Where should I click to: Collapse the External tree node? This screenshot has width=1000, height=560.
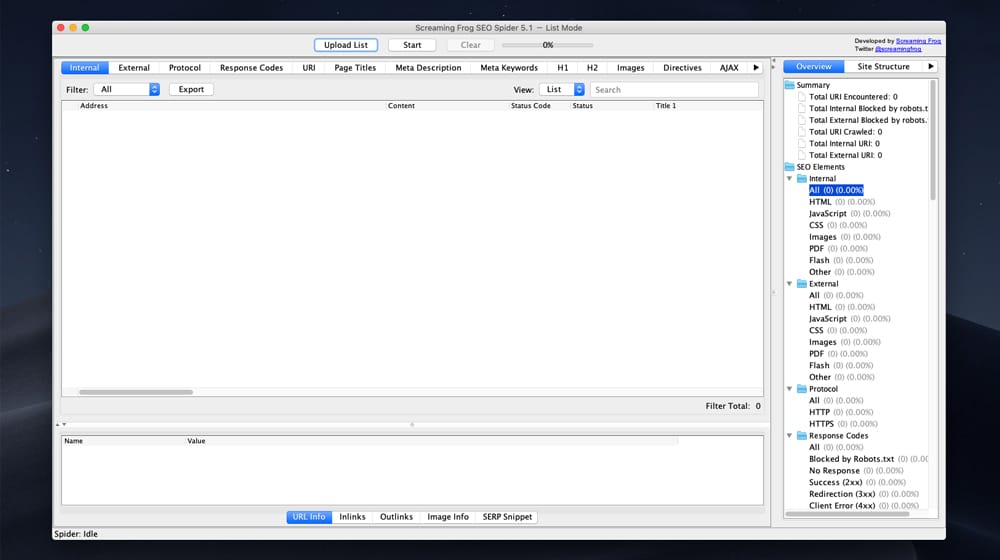(790, 284)
